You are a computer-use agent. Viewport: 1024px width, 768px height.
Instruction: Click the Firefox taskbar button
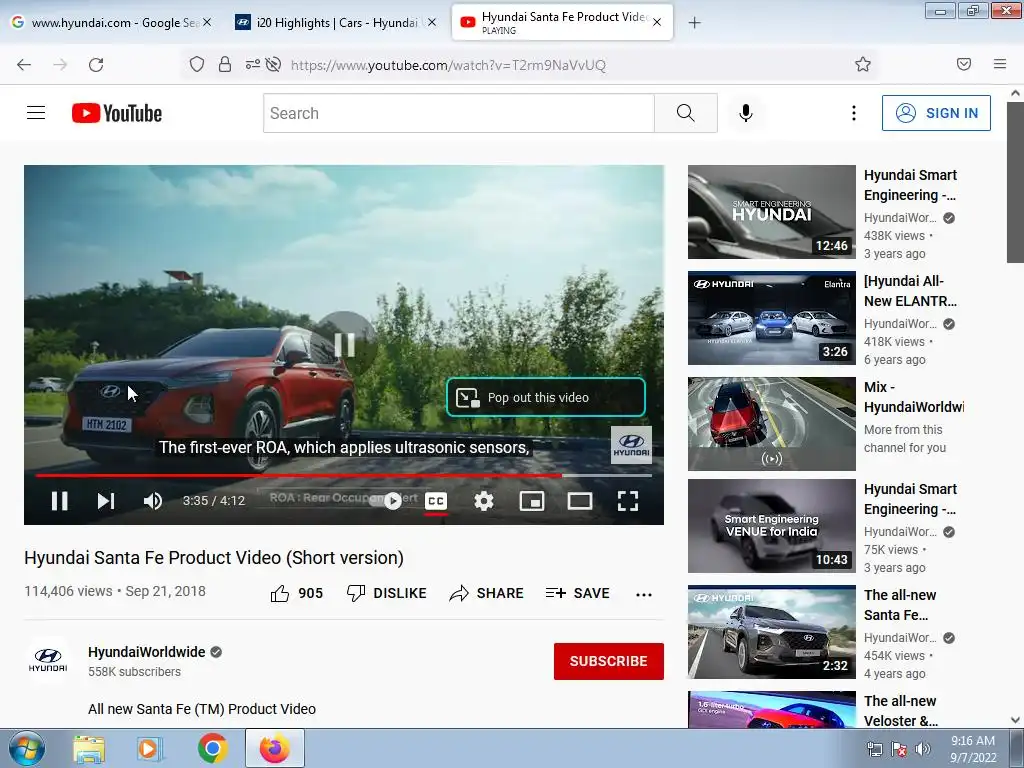click(x=275, y=748)
